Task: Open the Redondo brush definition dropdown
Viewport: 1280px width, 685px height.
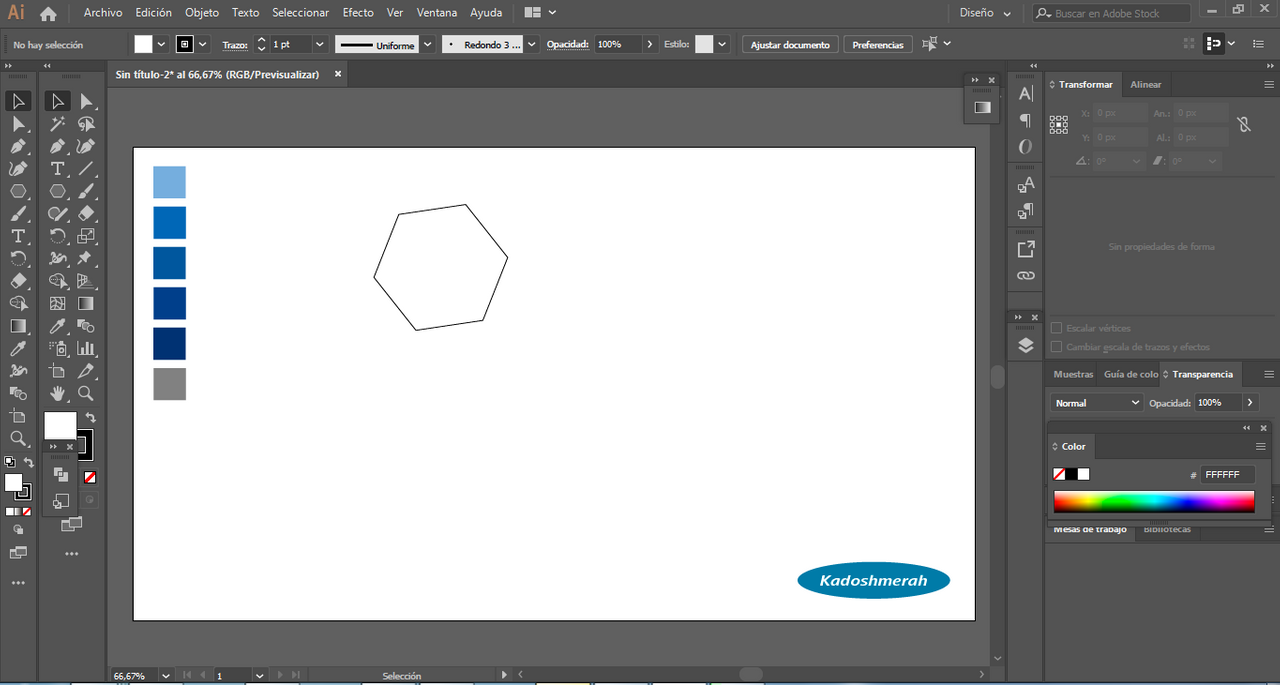Action: coord(531,44)
